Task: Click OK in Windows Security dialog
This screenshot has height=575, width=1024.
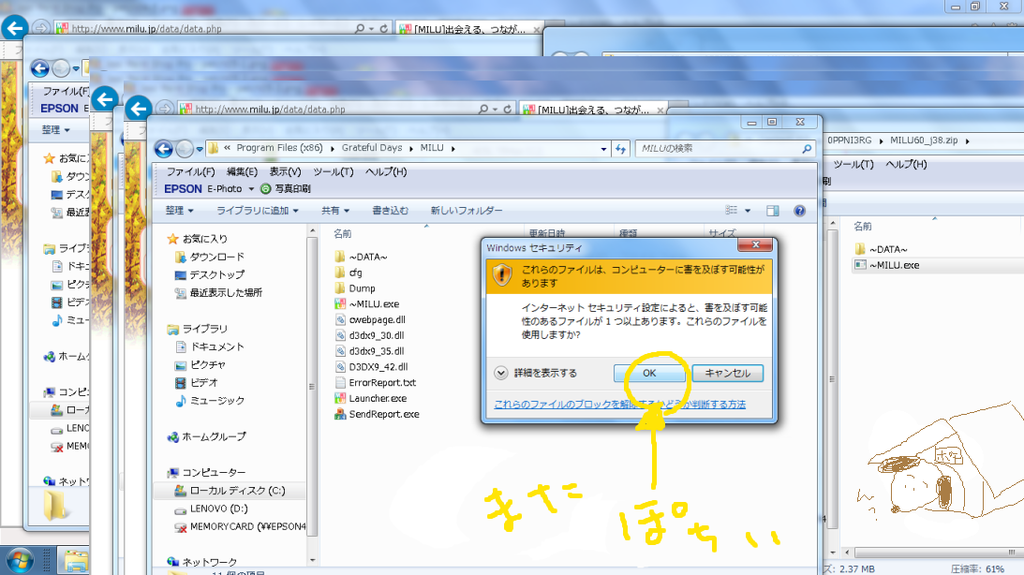Action: tap(649, 373)
